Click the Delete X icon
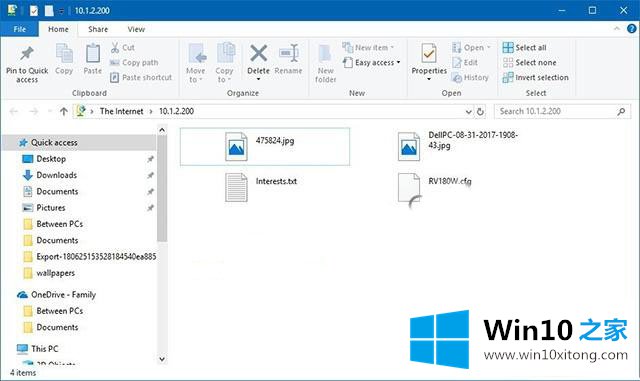Viewport: 640px width, 381px height. pos(259,53)
